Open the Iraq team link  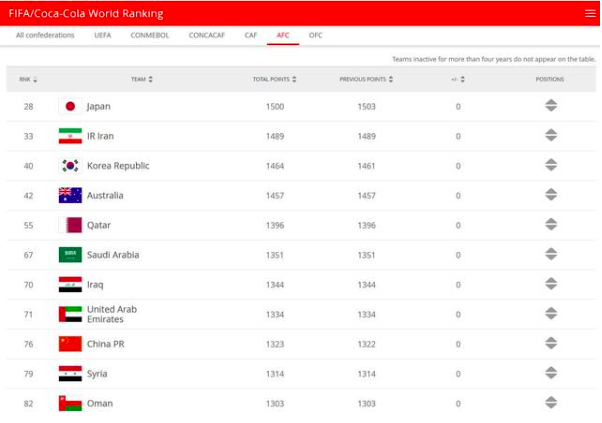(97, 285)
